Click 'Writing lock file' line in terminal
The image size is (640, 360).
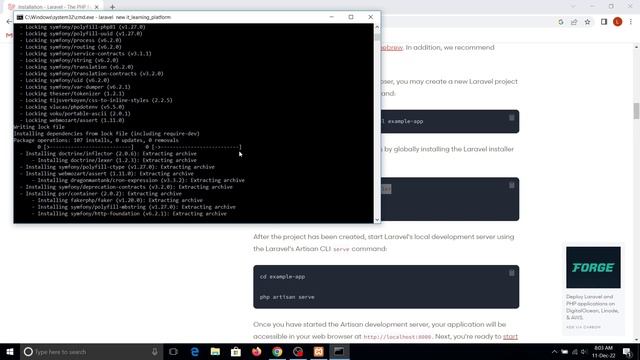point(39,127)
